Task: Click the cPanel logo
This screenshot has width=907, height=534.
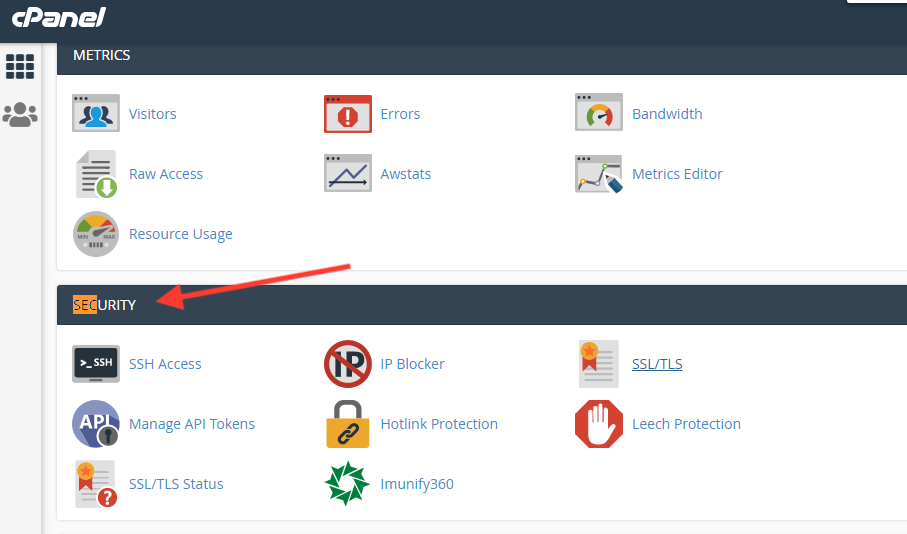Action: point(58,17)
